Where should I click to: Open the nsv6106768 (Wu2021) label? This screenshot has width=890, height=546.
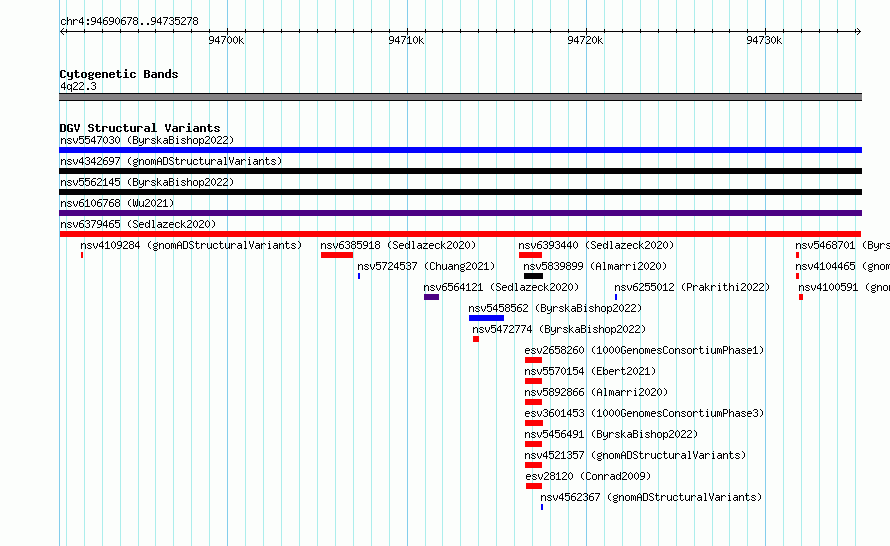(117, 203)
